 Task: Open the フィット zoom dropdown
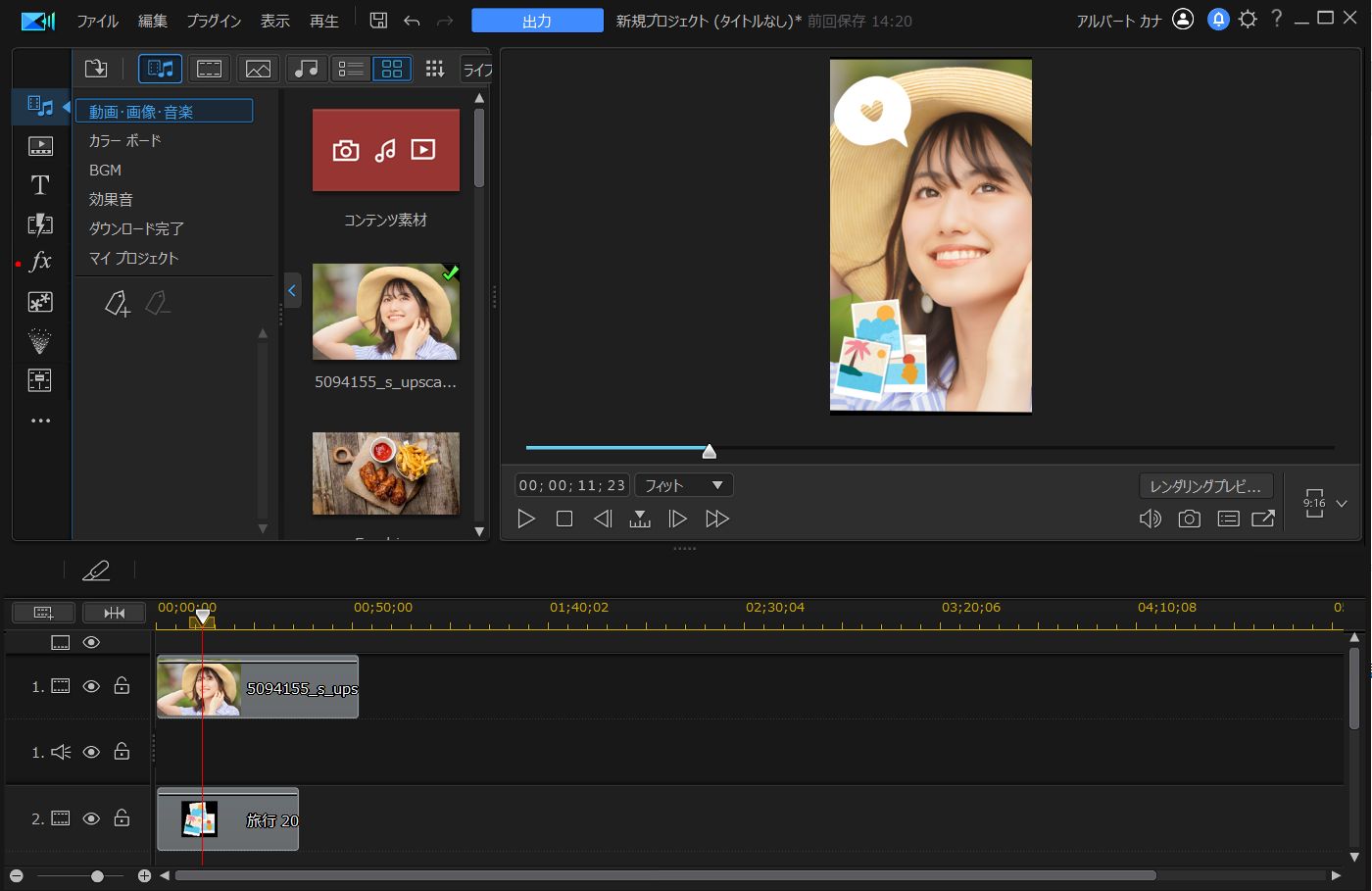[684, 485]
